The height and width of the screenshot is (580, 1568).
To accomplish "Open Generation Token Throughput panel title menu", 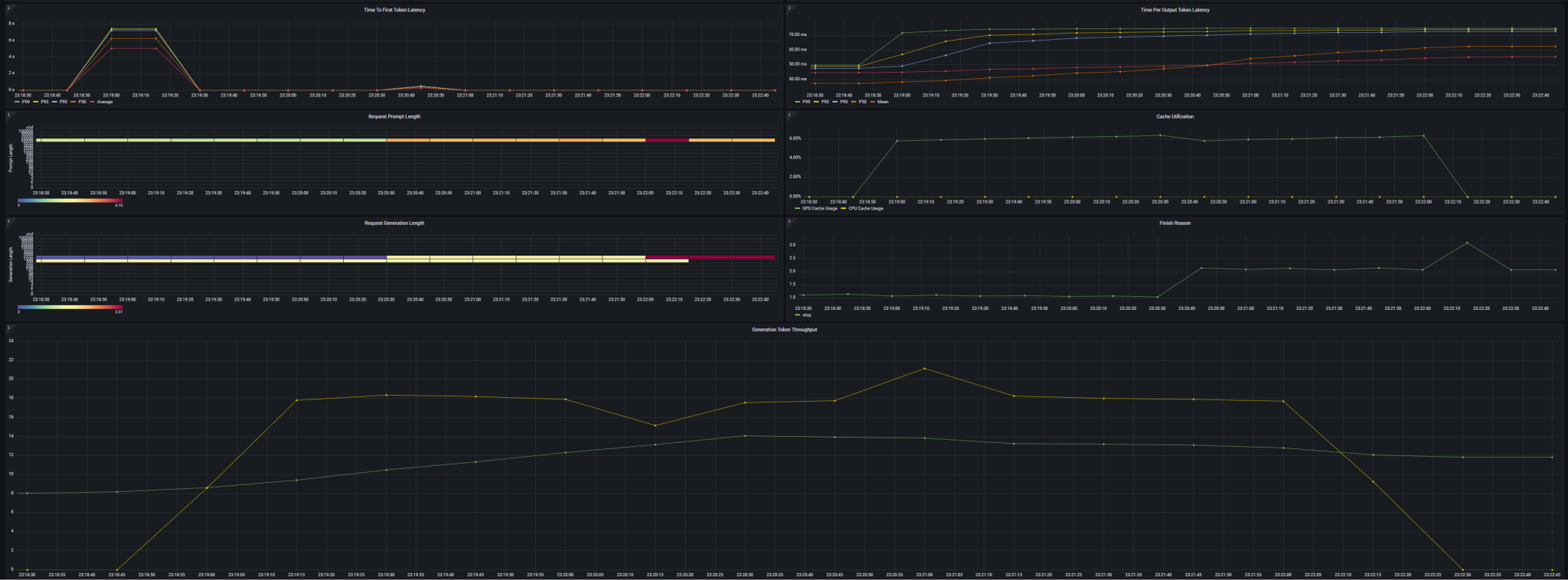I will click(784, 329).
